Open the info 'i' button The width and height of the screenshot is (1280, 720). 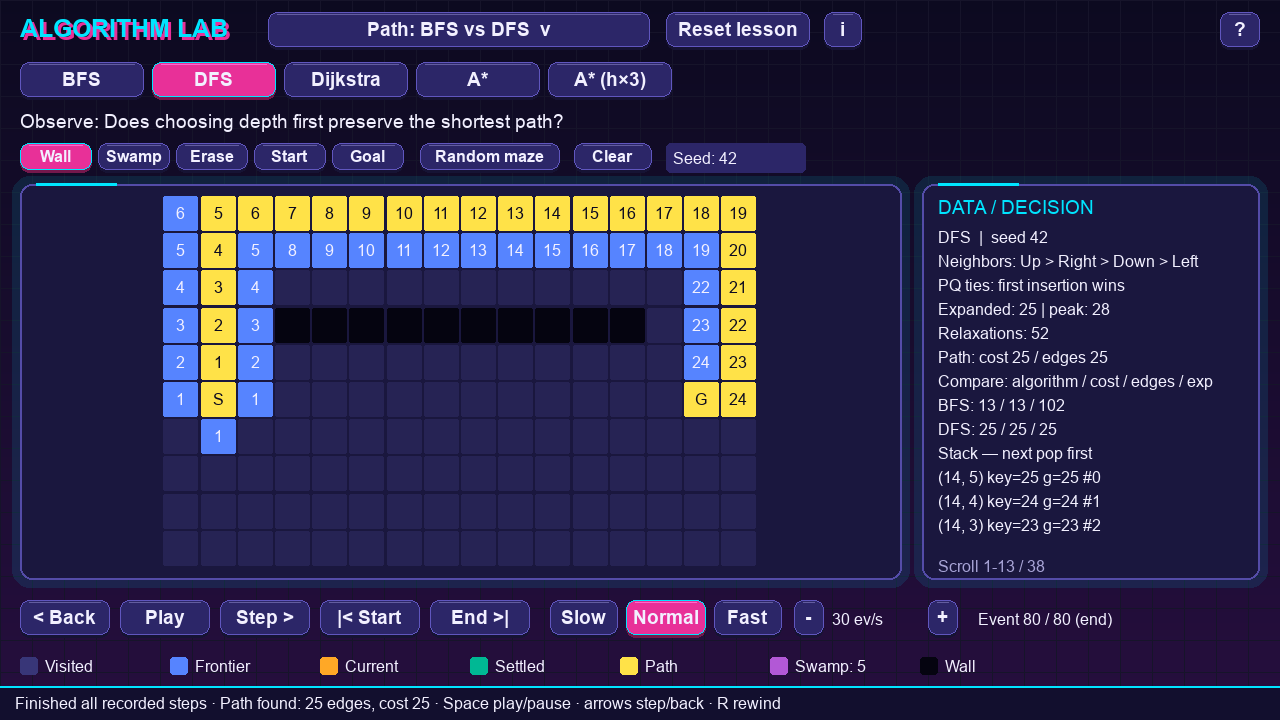(x=843, y=30)
